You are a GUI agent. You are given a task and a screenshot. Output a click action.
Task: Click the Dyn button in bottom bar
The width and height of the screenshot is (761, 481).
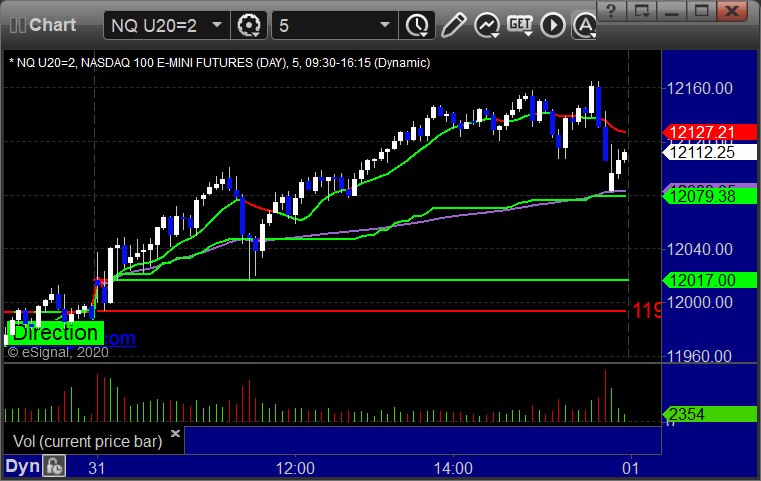22,466
